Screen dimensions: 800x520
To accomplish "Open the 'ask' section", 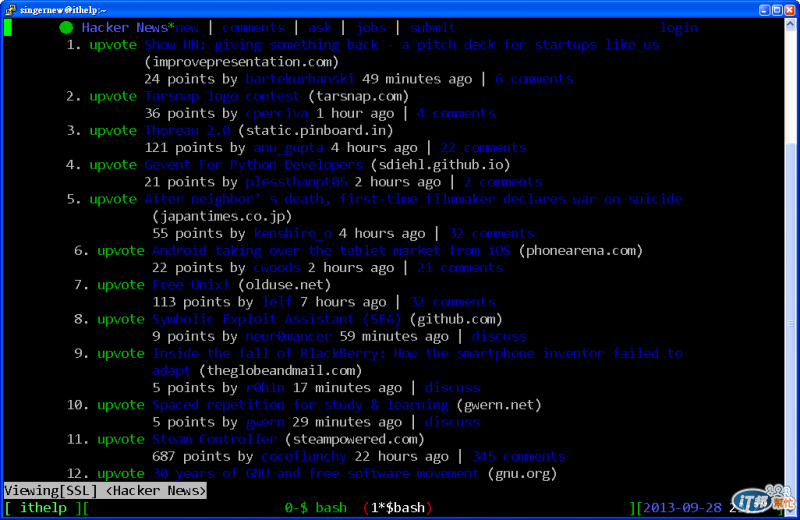I will [x=320, y=28].
